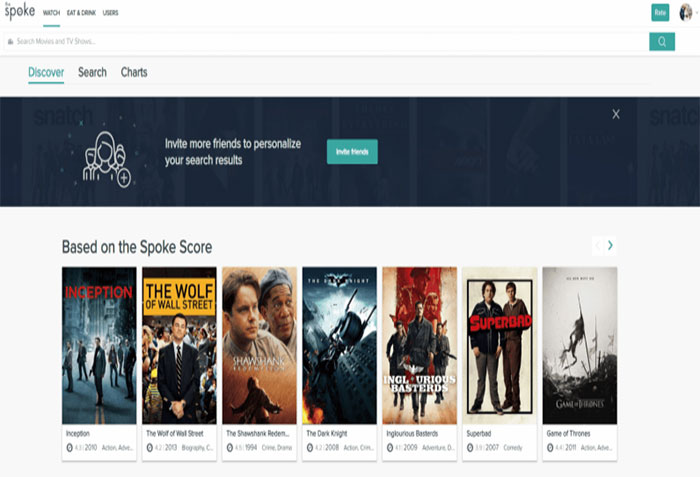Click the Superbad title link

[479, 434]
